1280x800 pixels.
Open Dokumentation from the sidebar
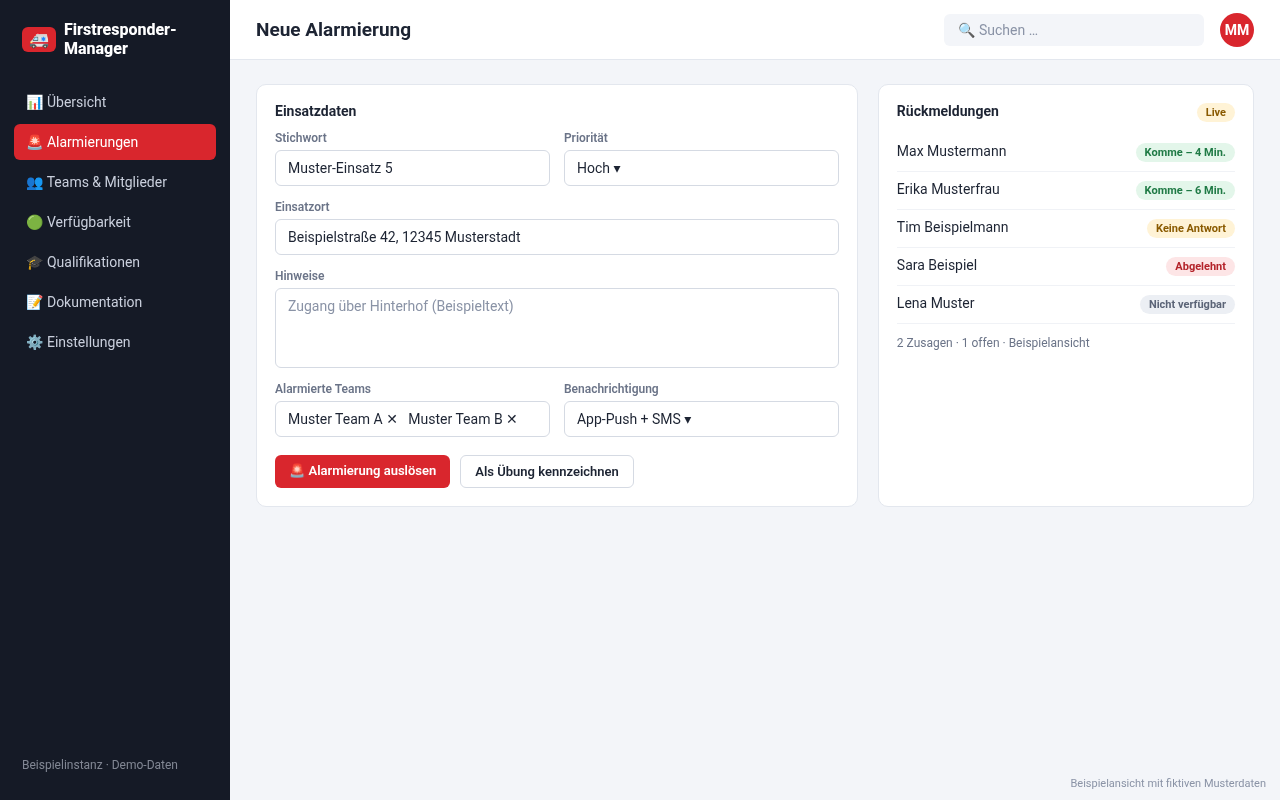tap(115, 302)
